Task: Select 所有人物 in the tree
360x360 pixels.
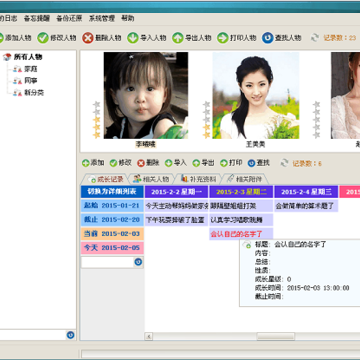Action: click(23, 57)
